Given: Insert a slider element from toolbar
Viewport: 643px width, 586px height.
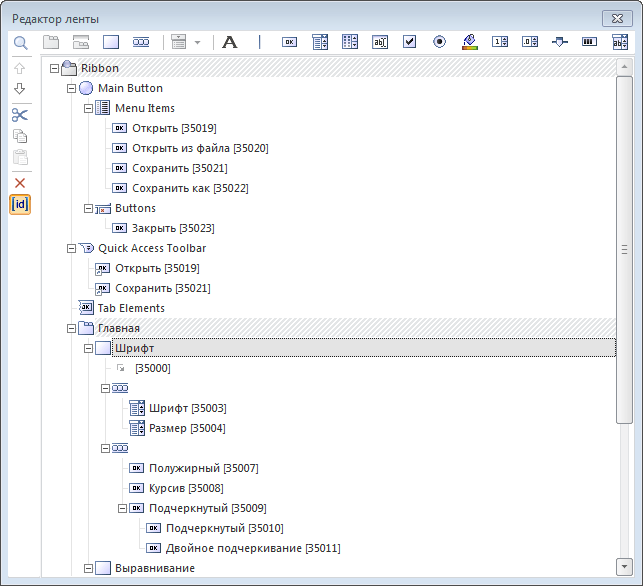Looking at the screenshot, I should (559, 42).
